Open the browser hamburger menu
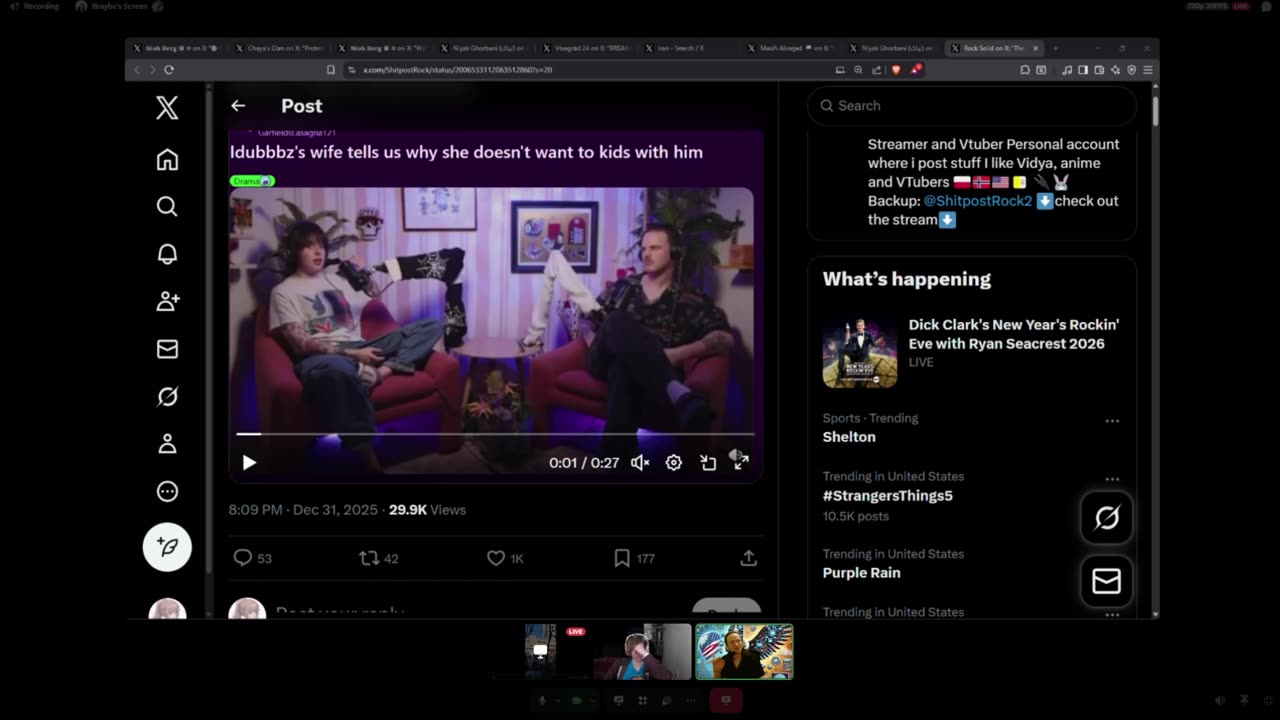Screen dimensions: 1280x720 click(x=1148, y=70)
